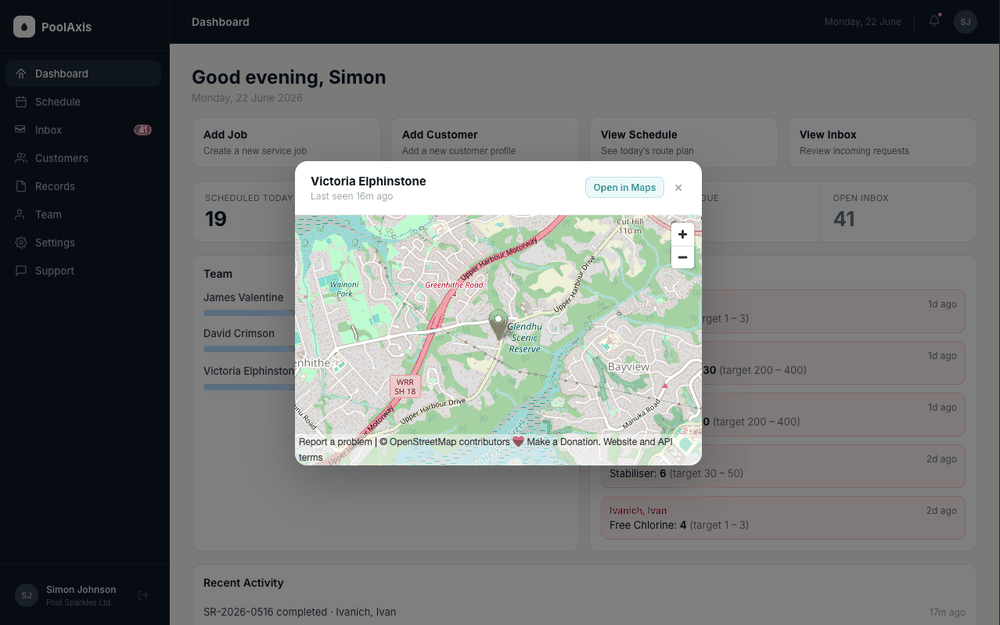
Task: Click the Support chat bubble icon
Action: [x=21, y=270]
